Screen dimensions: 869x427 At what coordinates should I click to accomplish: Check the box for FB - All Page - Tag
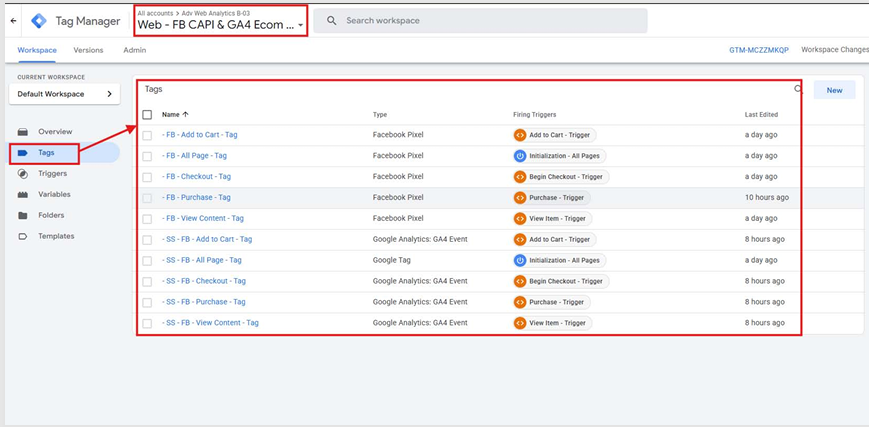tap(147, 156)
